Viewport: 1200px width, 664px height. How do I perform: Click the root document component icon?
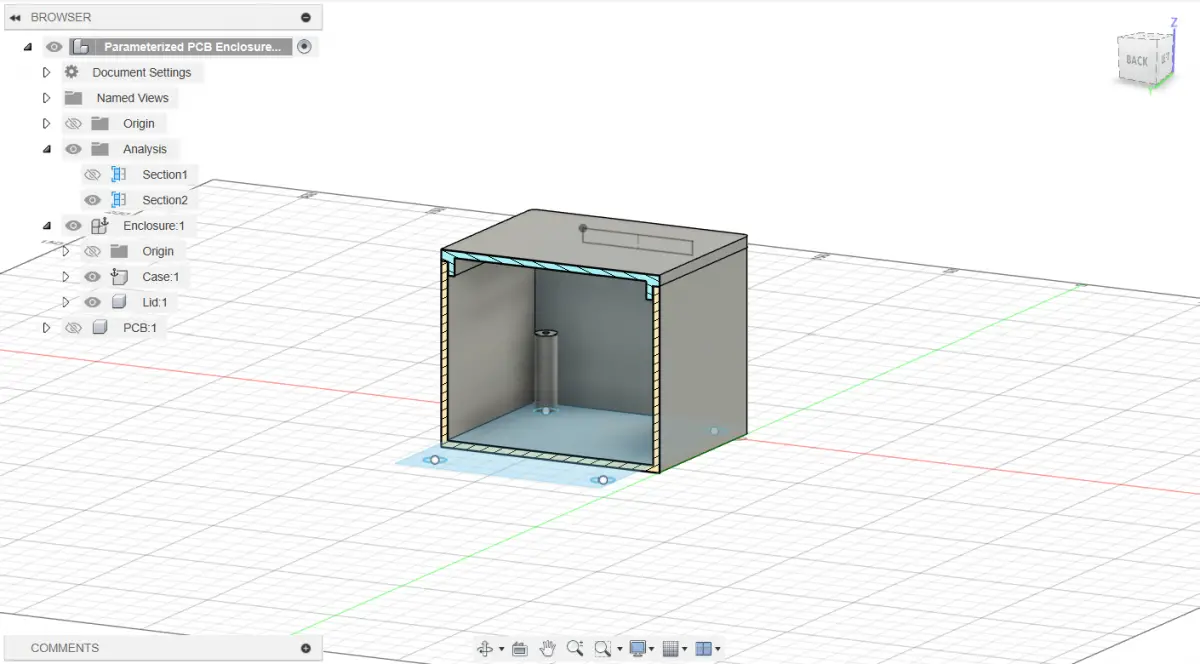(82, 47)
